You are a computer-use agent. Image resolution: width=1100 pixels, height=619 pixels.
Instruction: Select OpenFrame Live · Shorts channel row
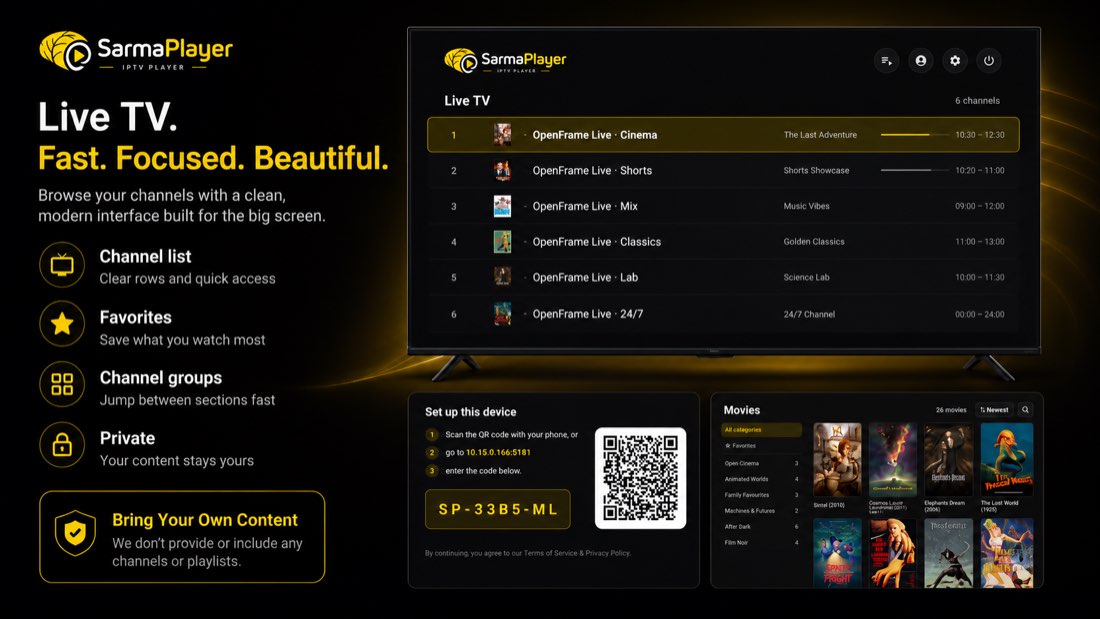(x=723, y=171)
